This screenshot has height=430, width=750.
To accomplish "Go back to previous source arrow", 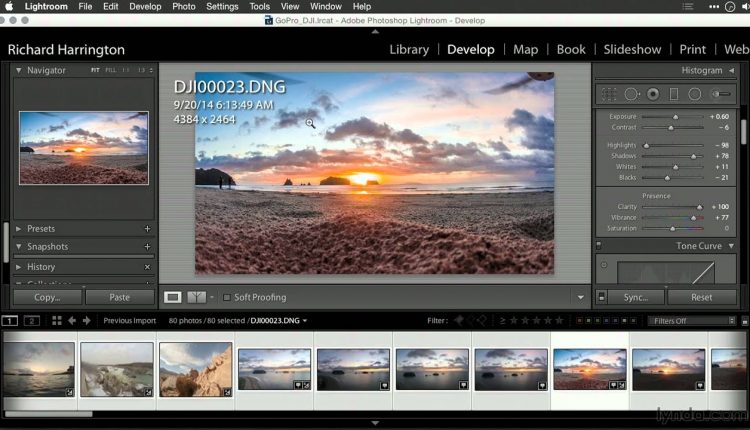I will (x=72, y=320).
